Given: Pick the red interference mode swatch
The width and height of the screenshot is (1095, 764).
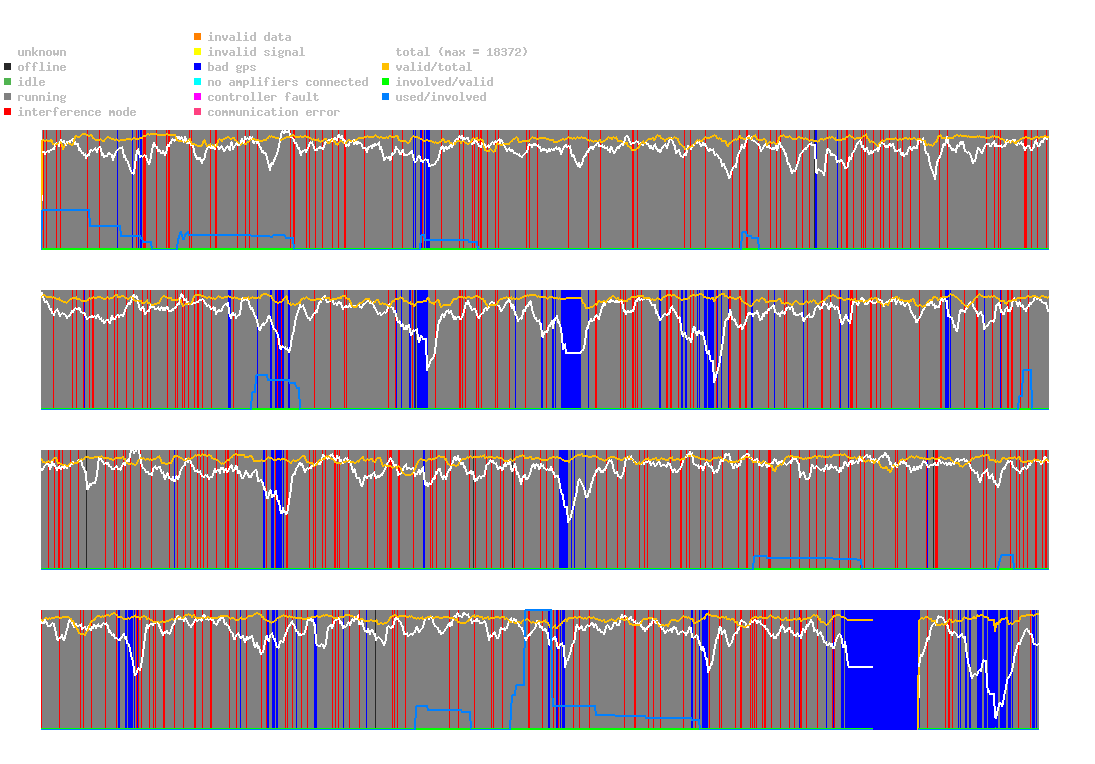Looking at the screenshot, I should 8,112.
